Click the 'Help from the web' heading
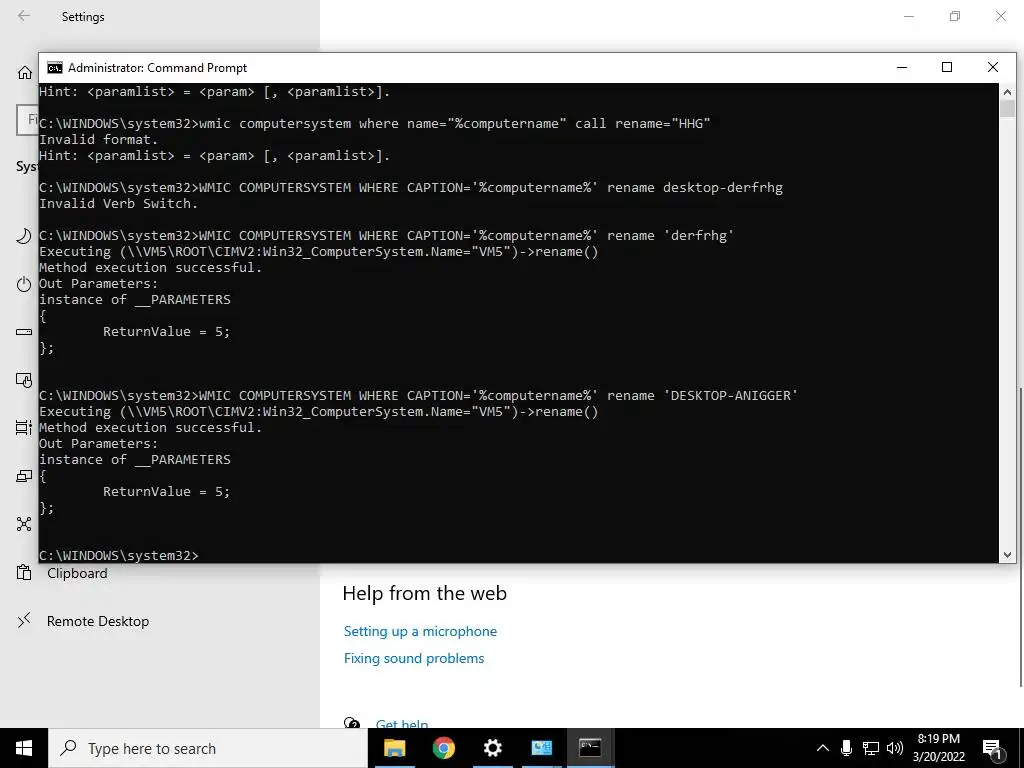1024x768 pixels. point(424,593)
